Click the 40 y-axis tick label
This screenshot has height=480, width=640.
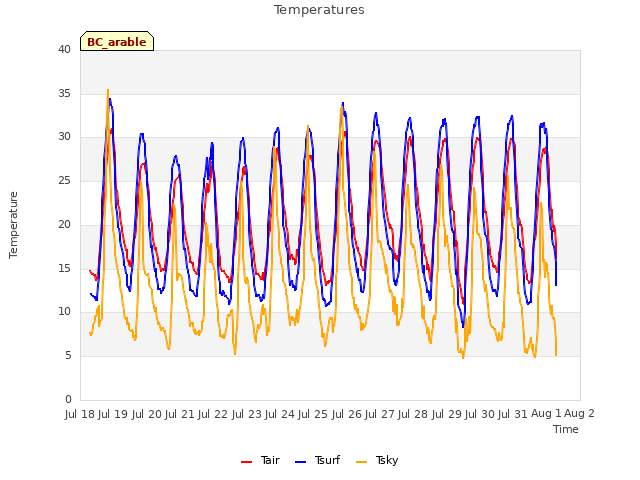(64, 50)
